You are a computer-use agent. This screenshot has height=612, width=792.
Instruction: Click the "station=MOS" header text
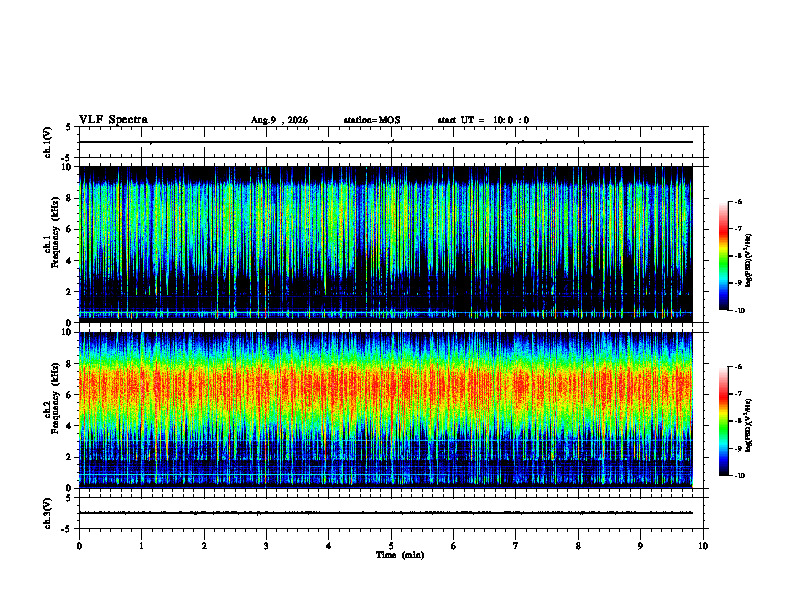click(x=372, y=120)
